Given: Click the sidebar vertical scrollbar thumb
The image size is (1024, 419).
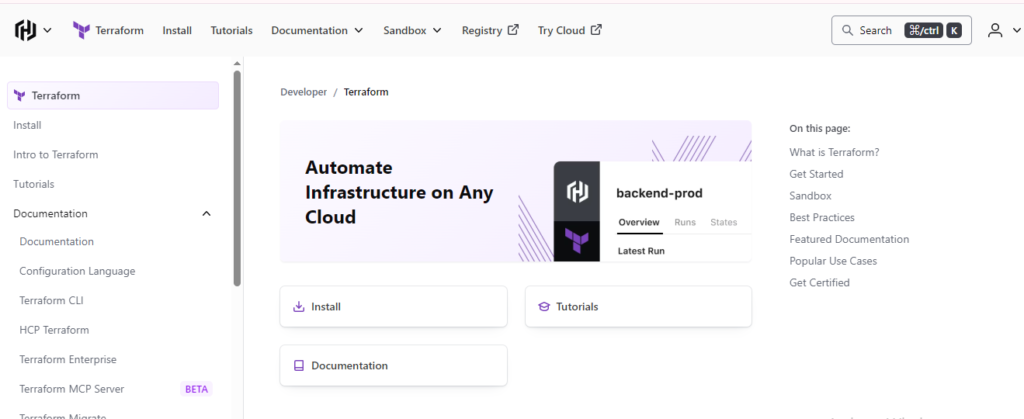Looking at the screenshot, I should 237,178.
